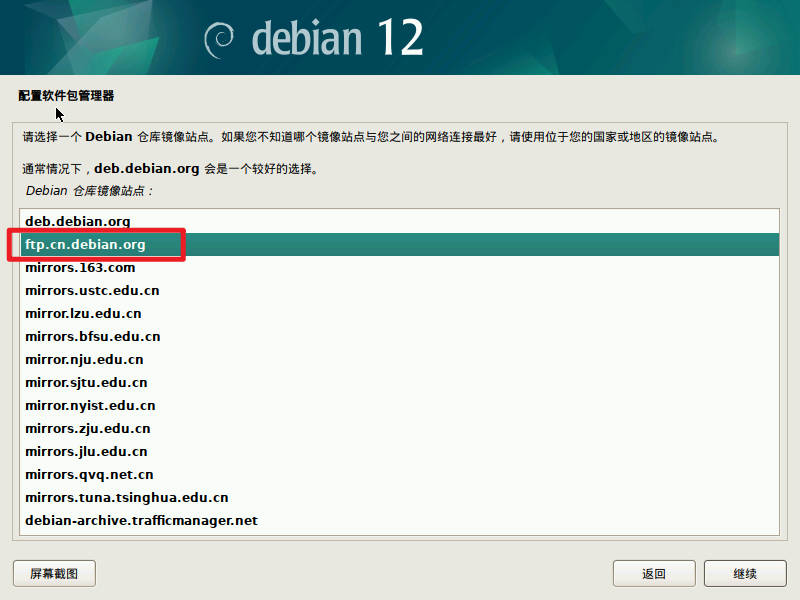Screen dimensions: 800x600
Task: Select the ftp.cn.debian.org mirror row
Action: pyautogui.click(x=399, y=244)
